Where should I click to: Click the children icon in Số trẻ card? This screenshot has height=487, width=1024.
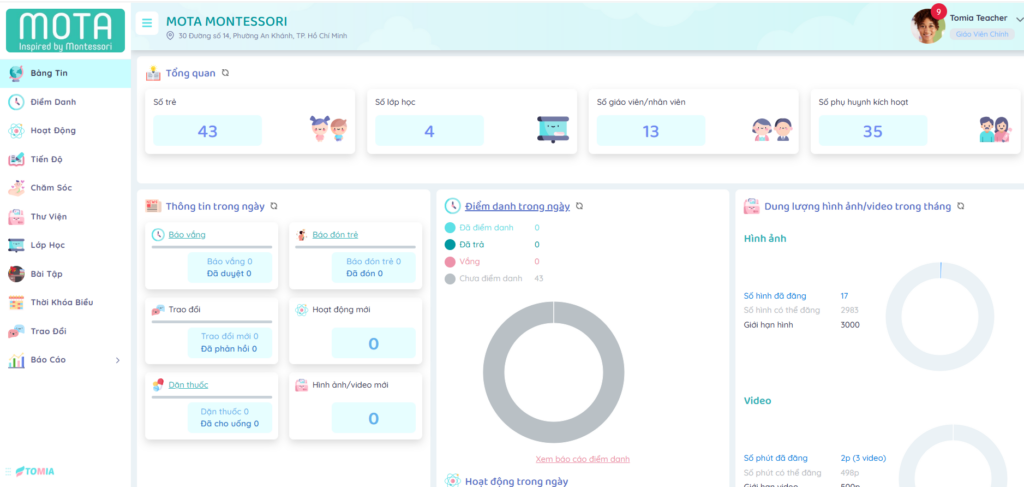(x=328, y=129)
